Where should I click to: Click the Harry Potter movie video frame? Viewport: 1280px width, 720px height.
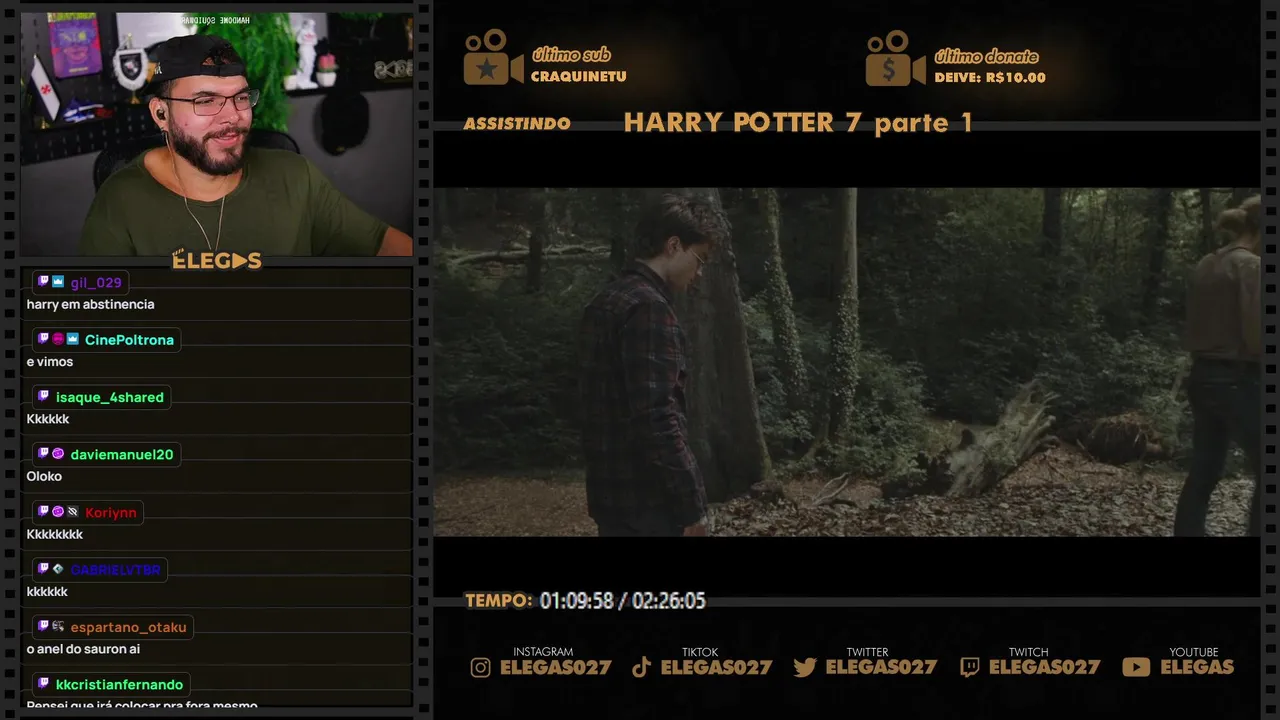click(x=846, y=362)
